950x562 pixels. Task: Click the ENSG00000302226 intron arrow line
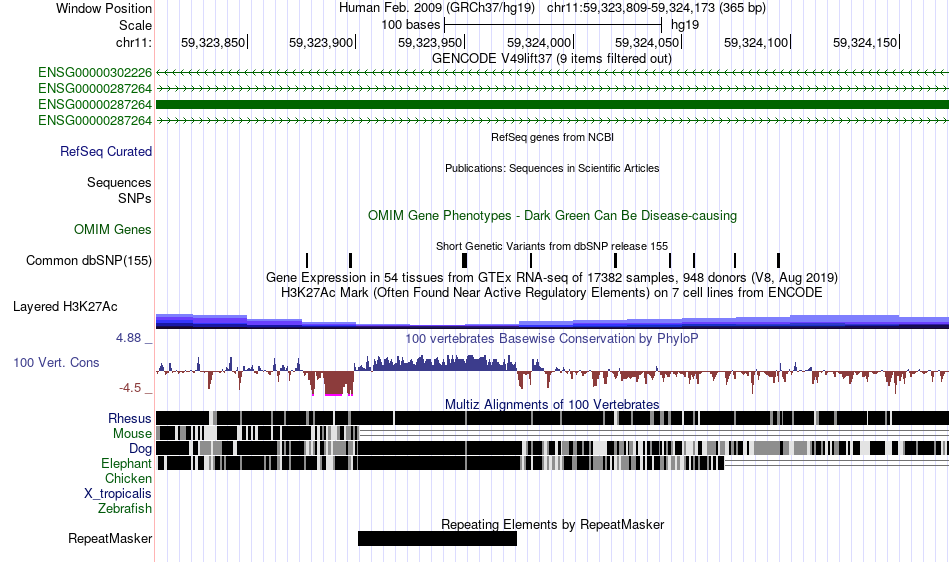[552, 73]
